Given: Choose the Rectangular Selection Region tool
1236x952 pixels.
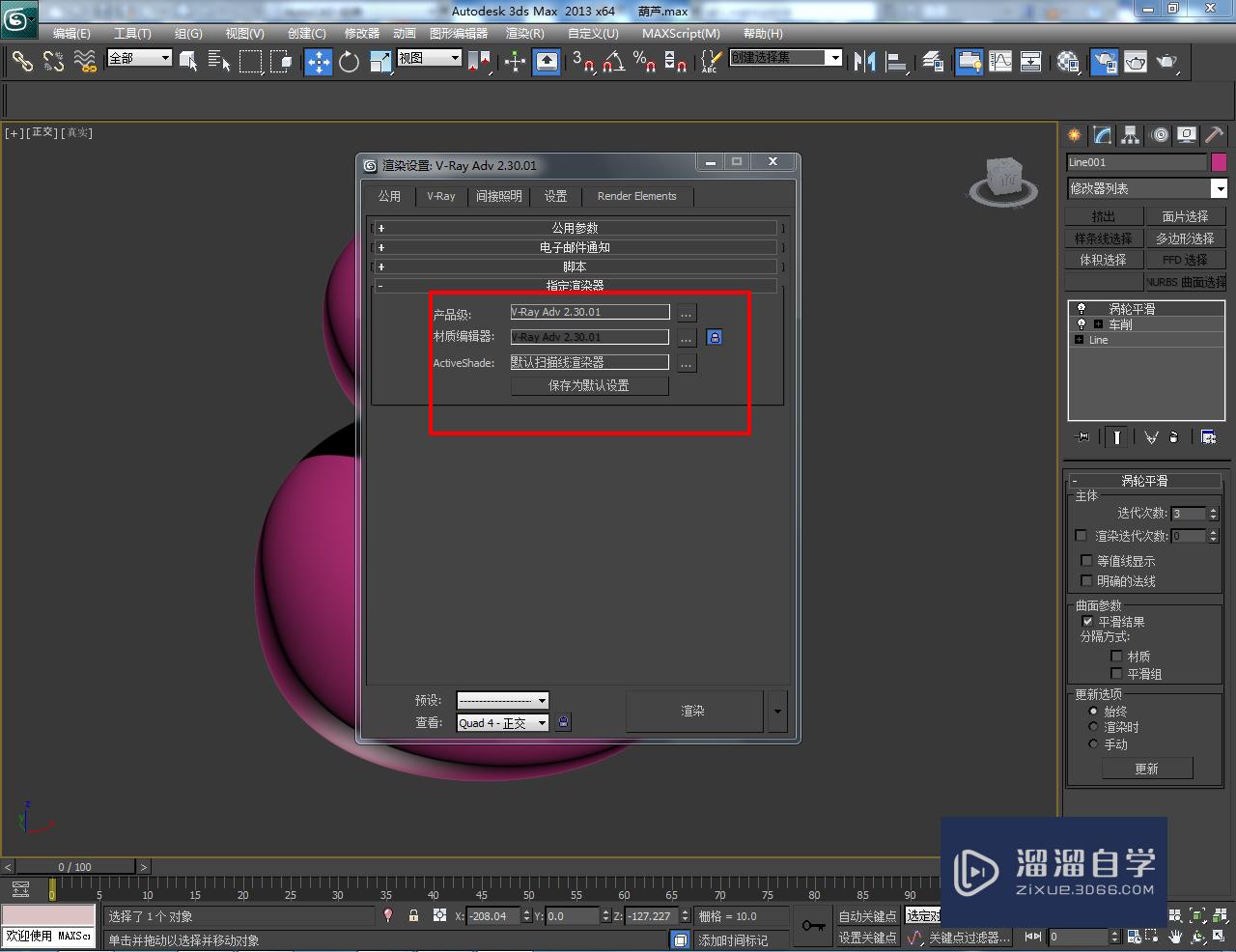Looking at the screenshot, I should [250, 62].
